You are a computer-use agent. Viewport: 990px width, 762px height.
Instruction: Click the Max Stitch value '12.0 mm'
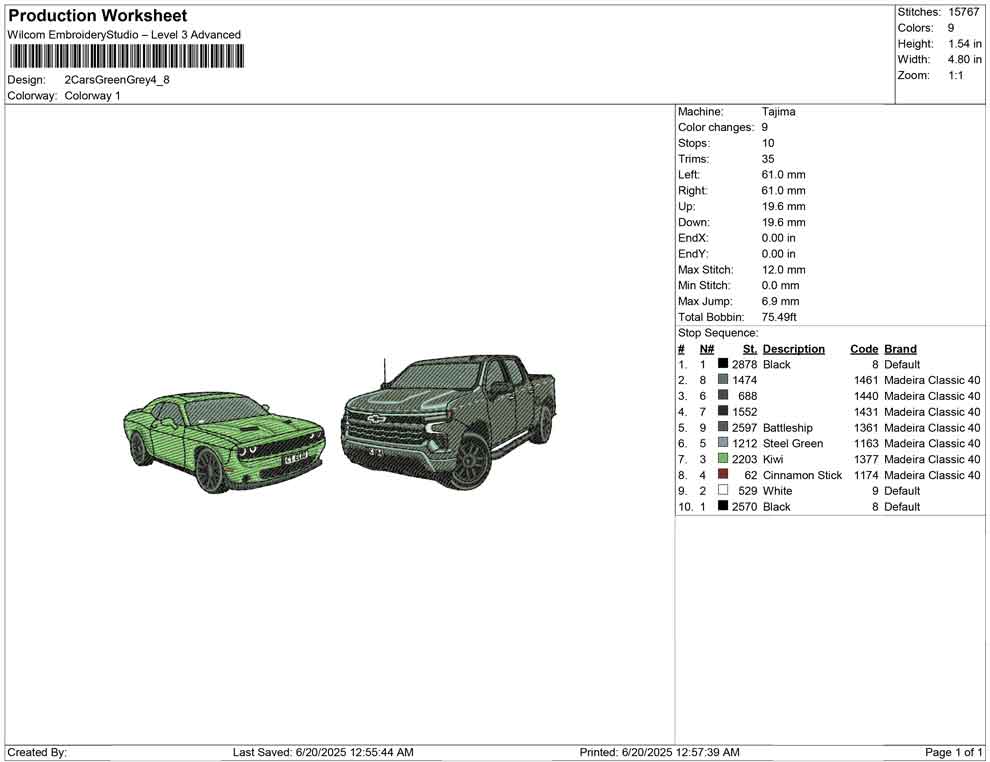784,269
